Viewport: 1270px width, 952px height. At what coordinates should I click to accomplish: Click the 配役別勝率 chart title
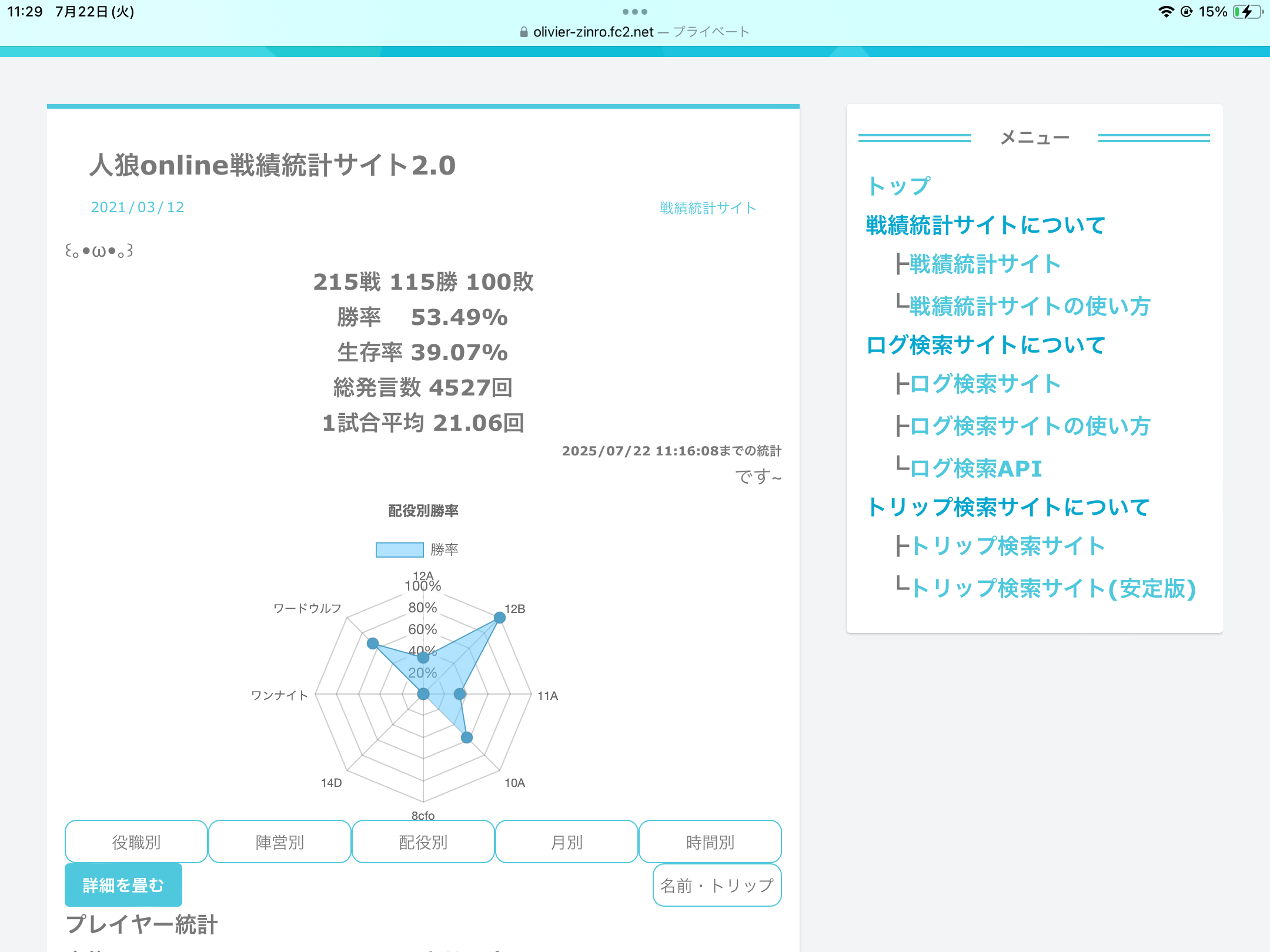click(423, 511)
